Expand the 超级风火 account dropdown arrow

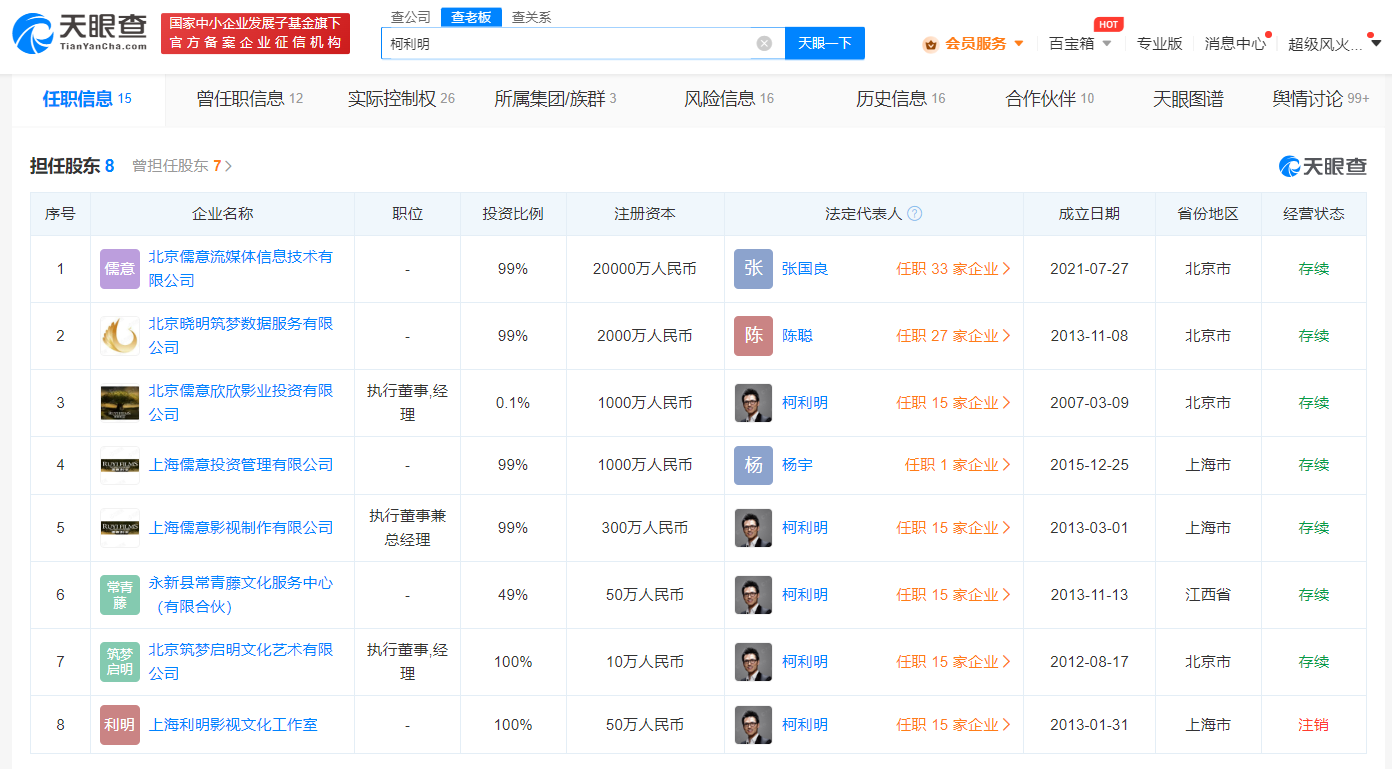(1376, 43)
